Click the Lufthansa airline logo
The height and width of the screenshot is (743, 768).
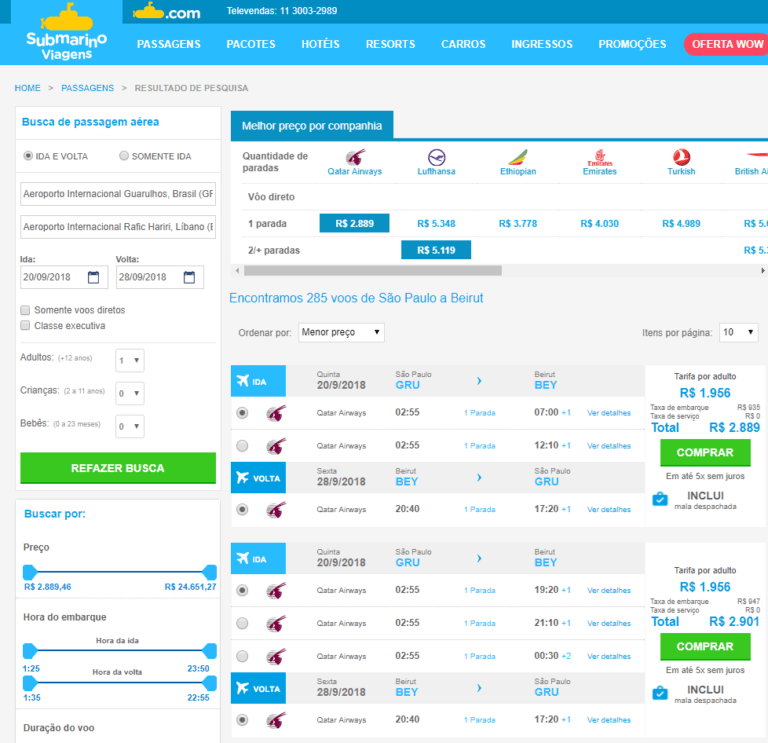click(436, 158)
